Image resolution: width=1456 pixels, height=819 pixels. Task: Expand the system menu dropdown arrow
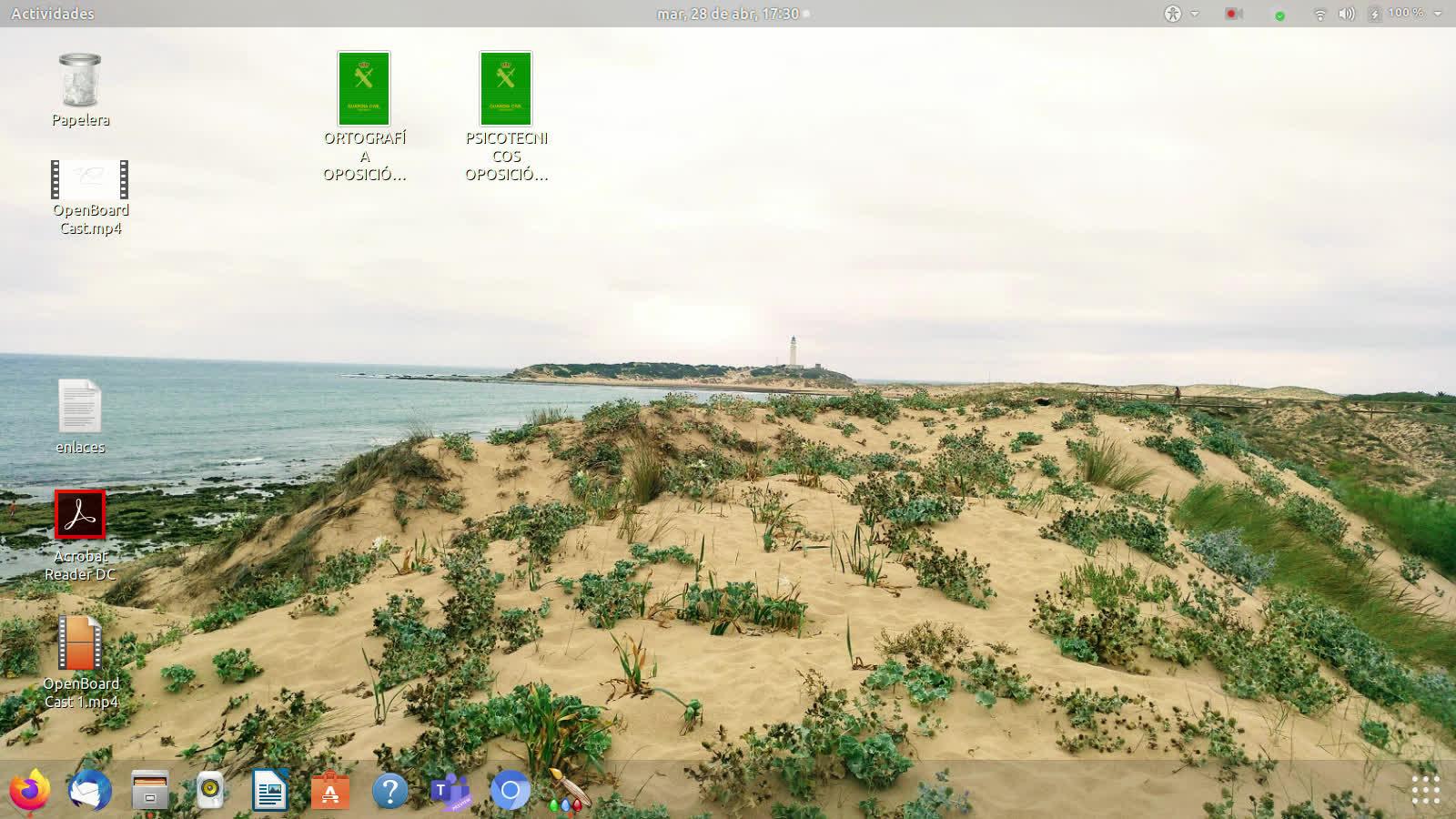[1438, 14]
